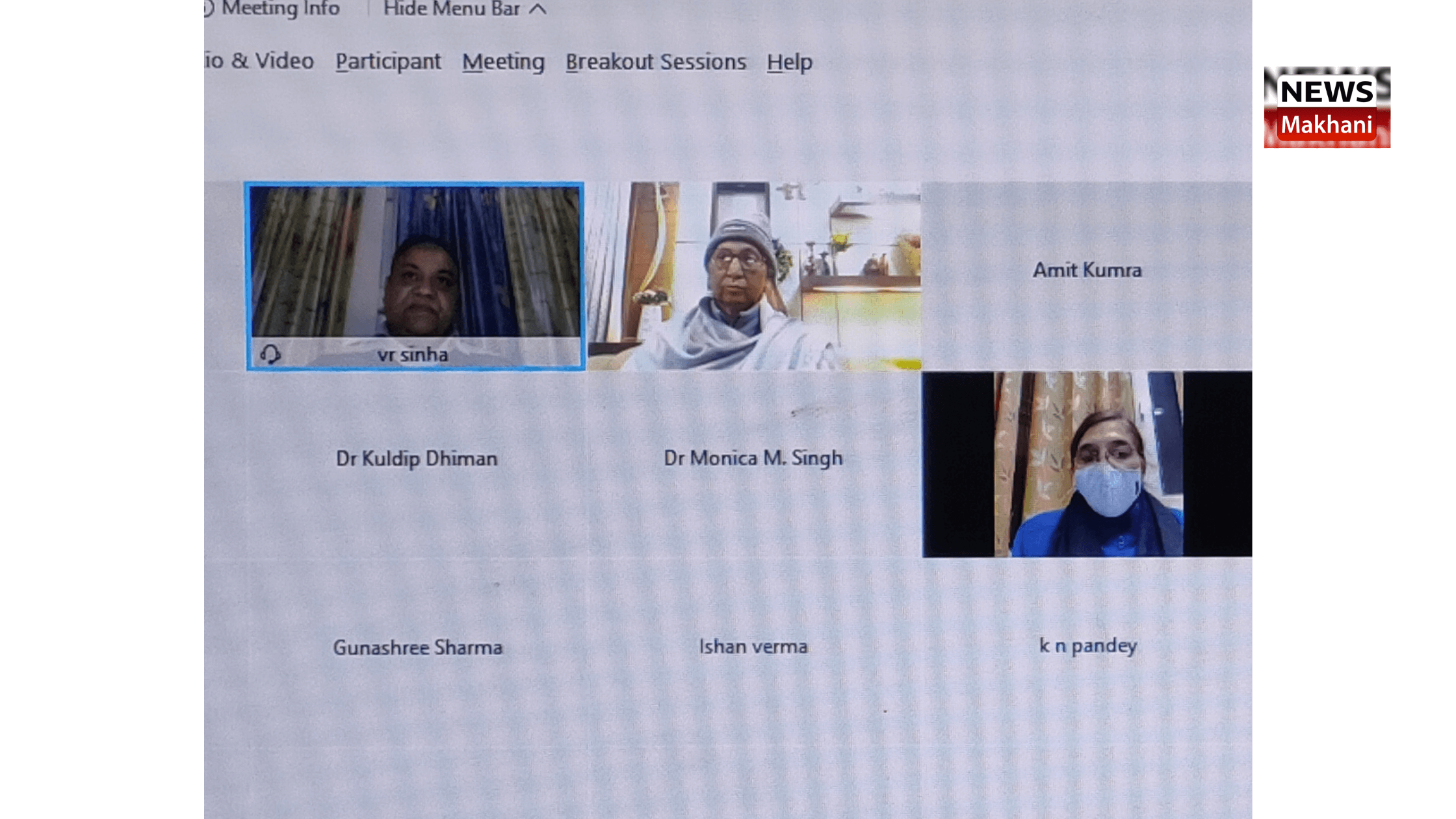Open the Help menu
Screen dimensions: 1456x819
(789, 62)
